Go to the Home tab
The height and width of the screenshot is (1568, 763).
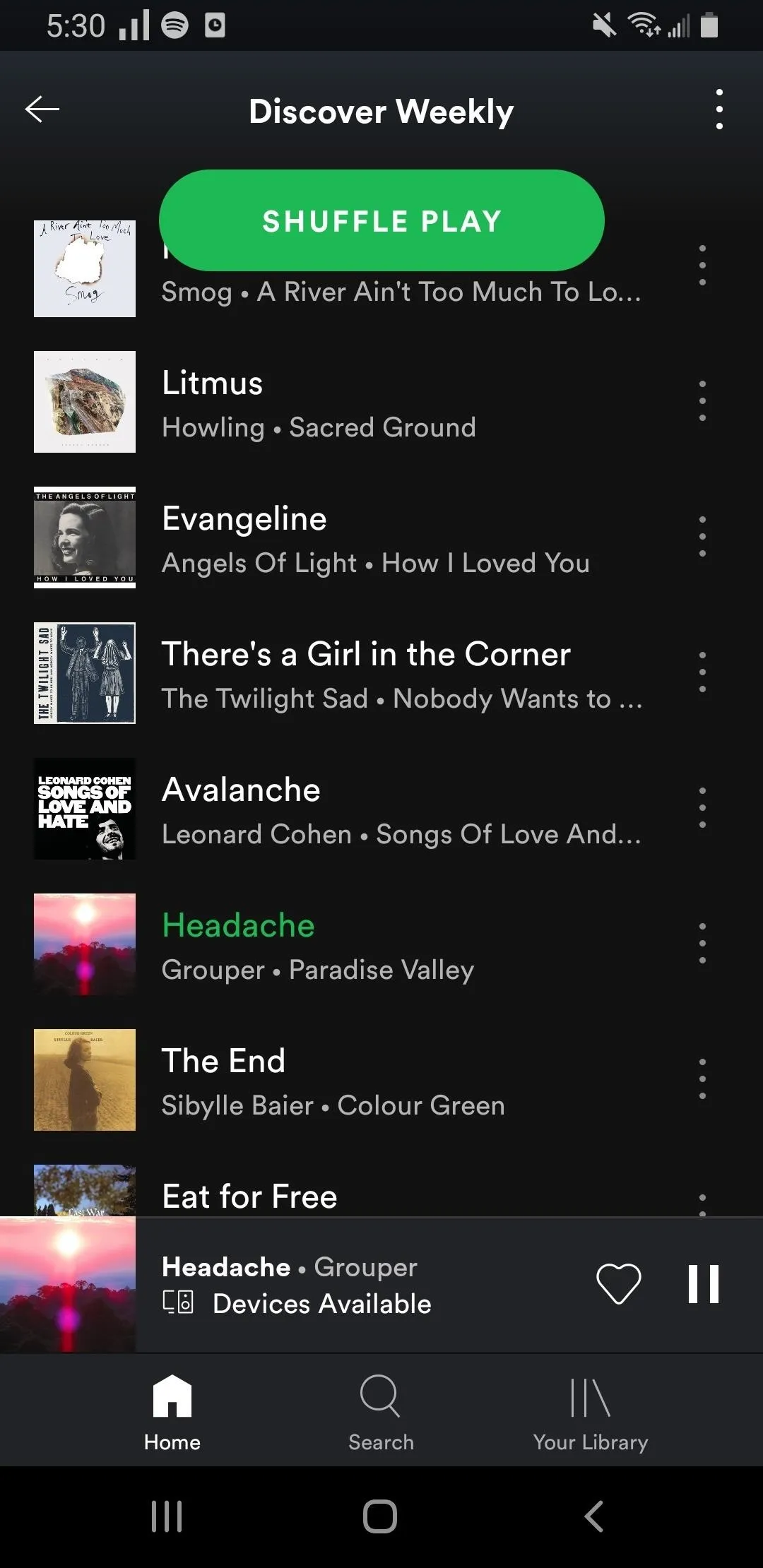[172, 1413]
